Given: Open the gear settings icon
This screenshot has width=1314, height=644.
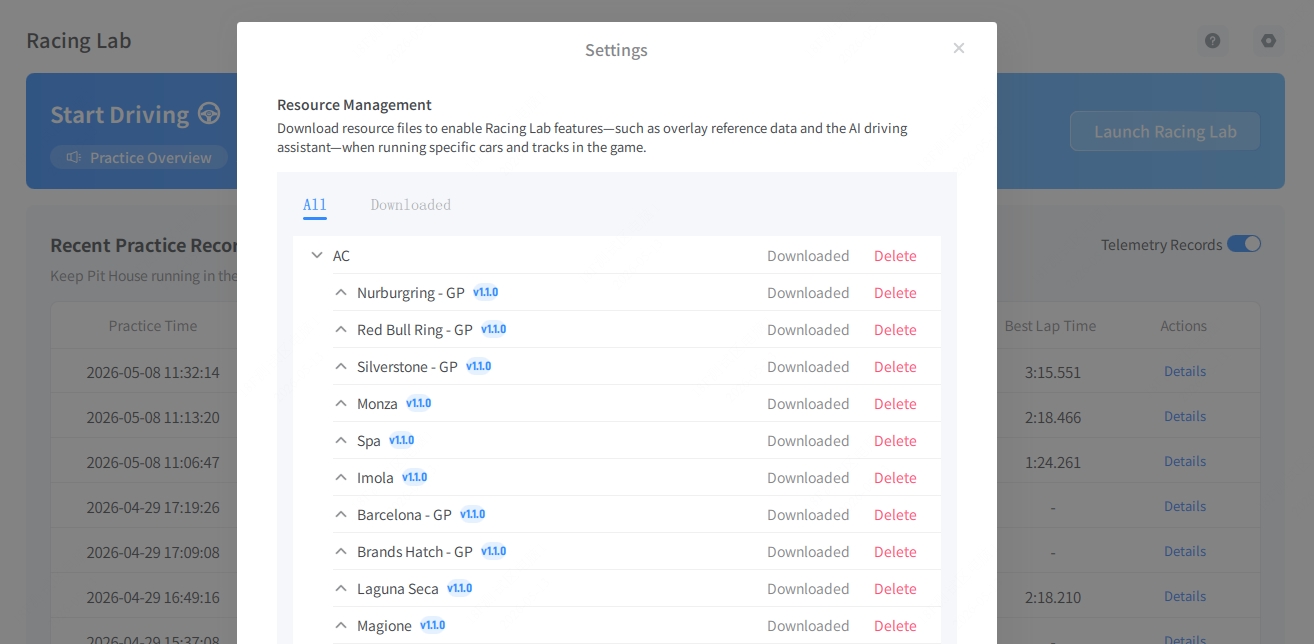Looking at the screenshot, I should pyautogui.click(x=1268, y=41).
